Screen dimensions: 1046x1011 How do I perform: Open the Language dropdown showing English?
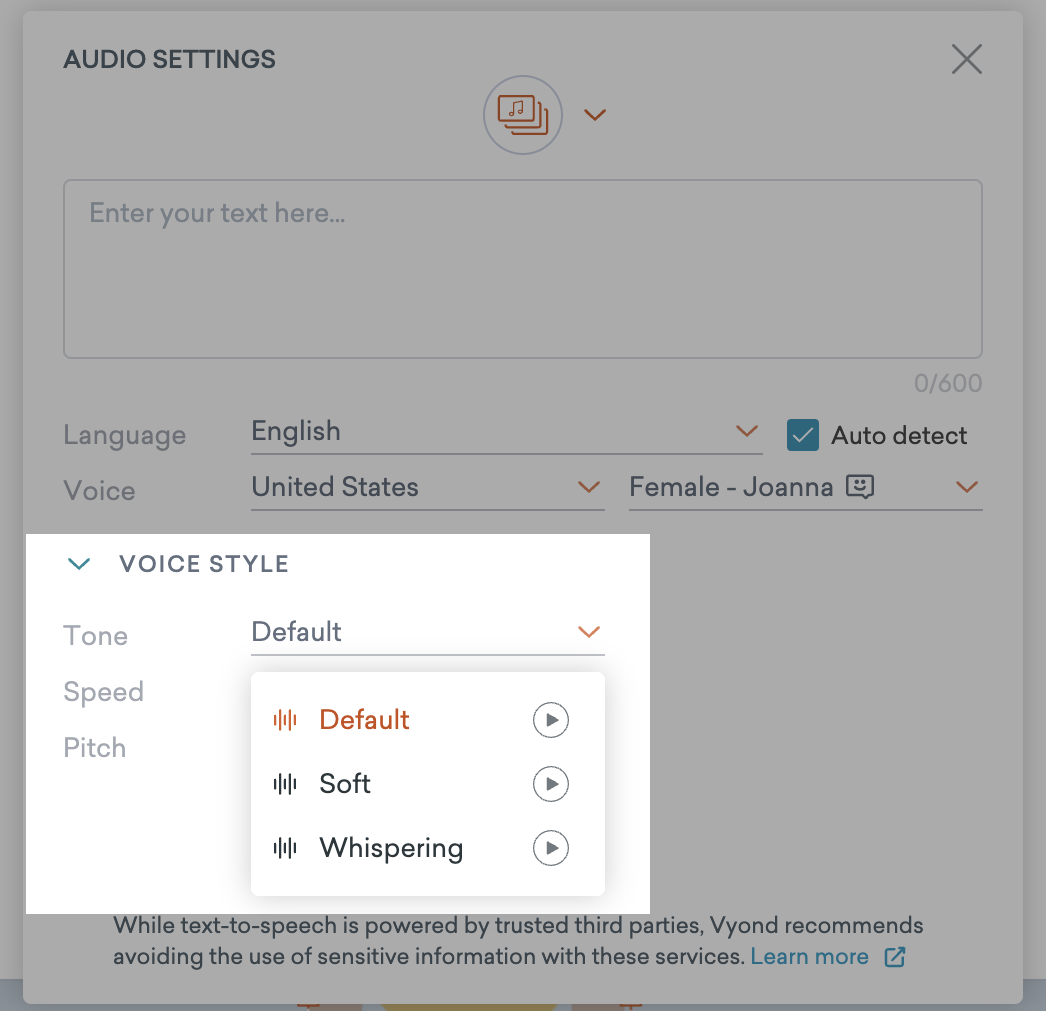point(746,430)
